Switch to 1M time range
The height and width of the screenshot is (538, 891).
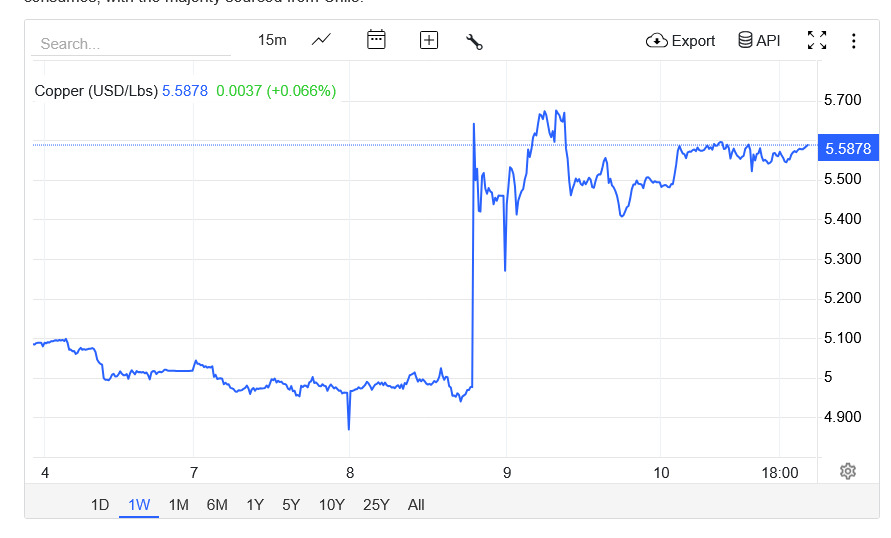point(178,505)
